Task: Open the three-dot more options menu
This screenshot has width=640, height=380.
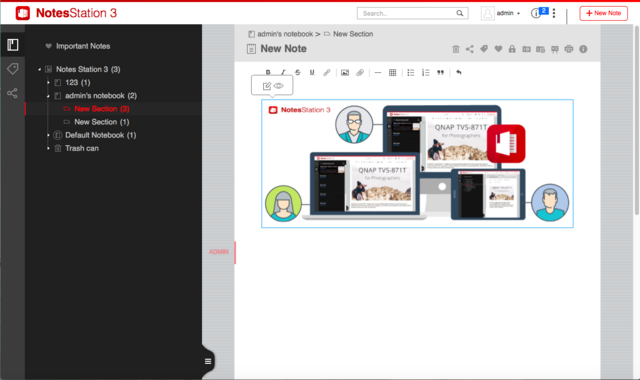Action: coord(554,13)
